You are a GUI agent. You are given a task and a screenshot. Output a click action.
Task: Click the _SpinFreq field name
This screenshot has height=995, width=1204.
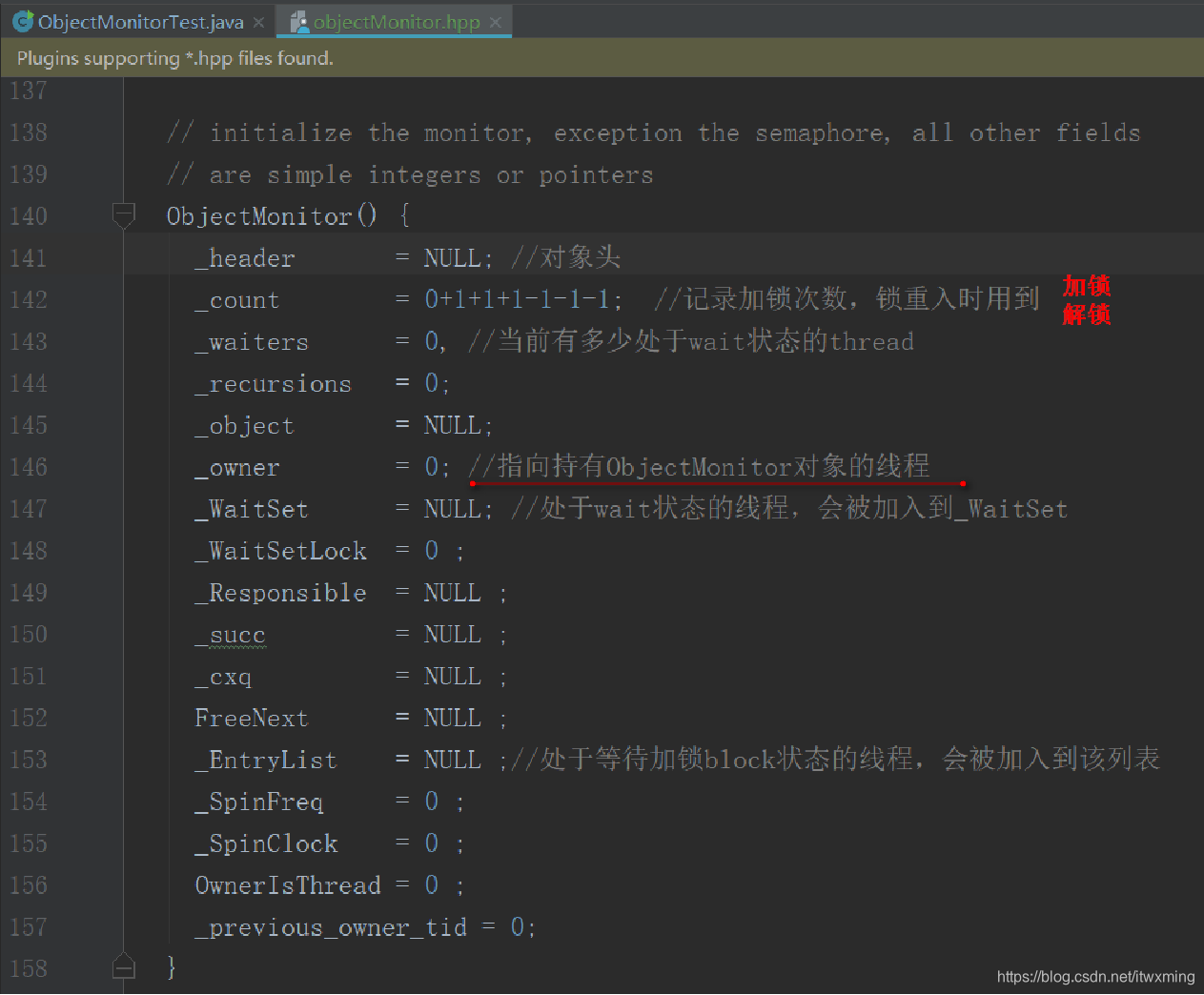point(259,802)
